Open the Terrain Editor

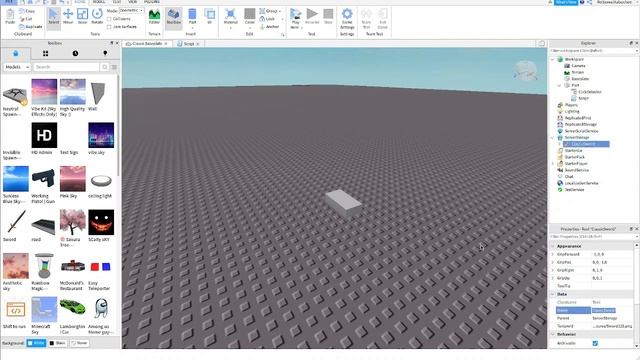coord(154,17)
